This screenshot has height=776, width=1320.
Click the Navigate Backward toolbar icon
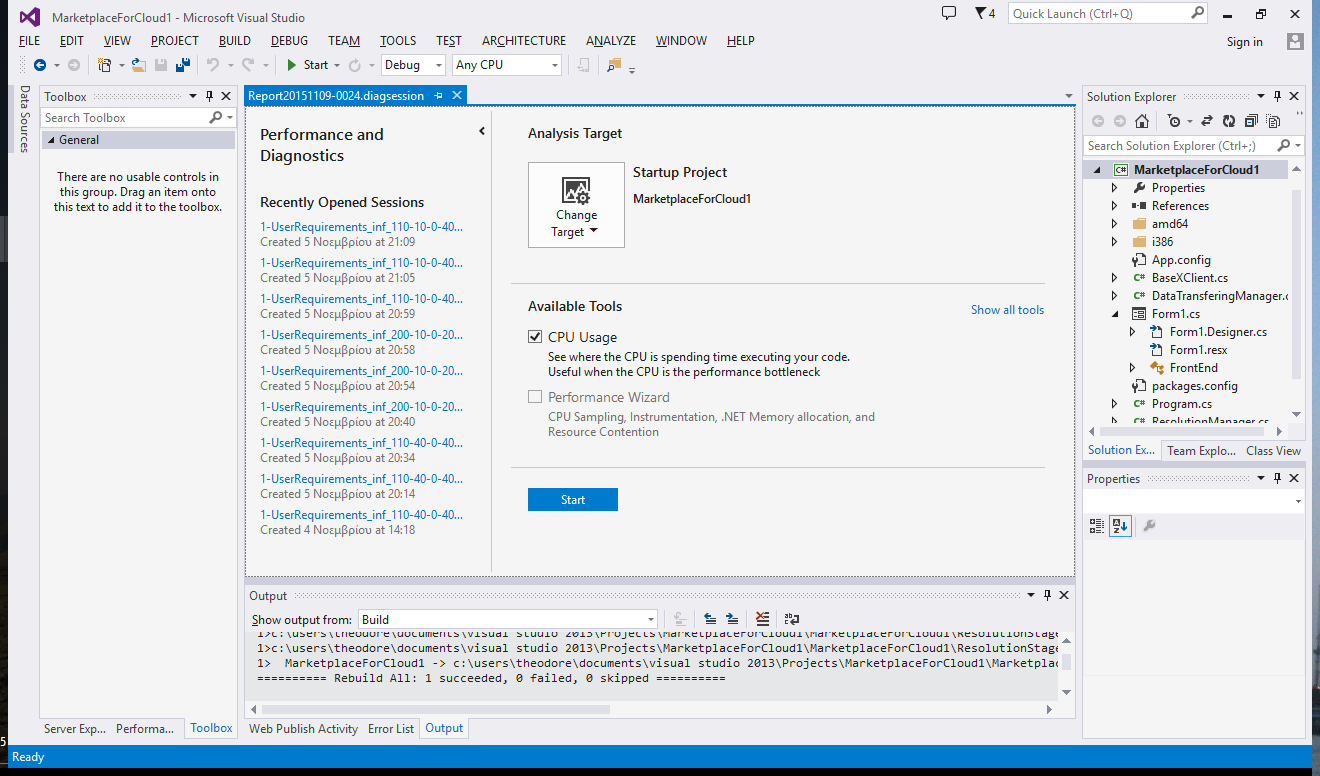40,65
